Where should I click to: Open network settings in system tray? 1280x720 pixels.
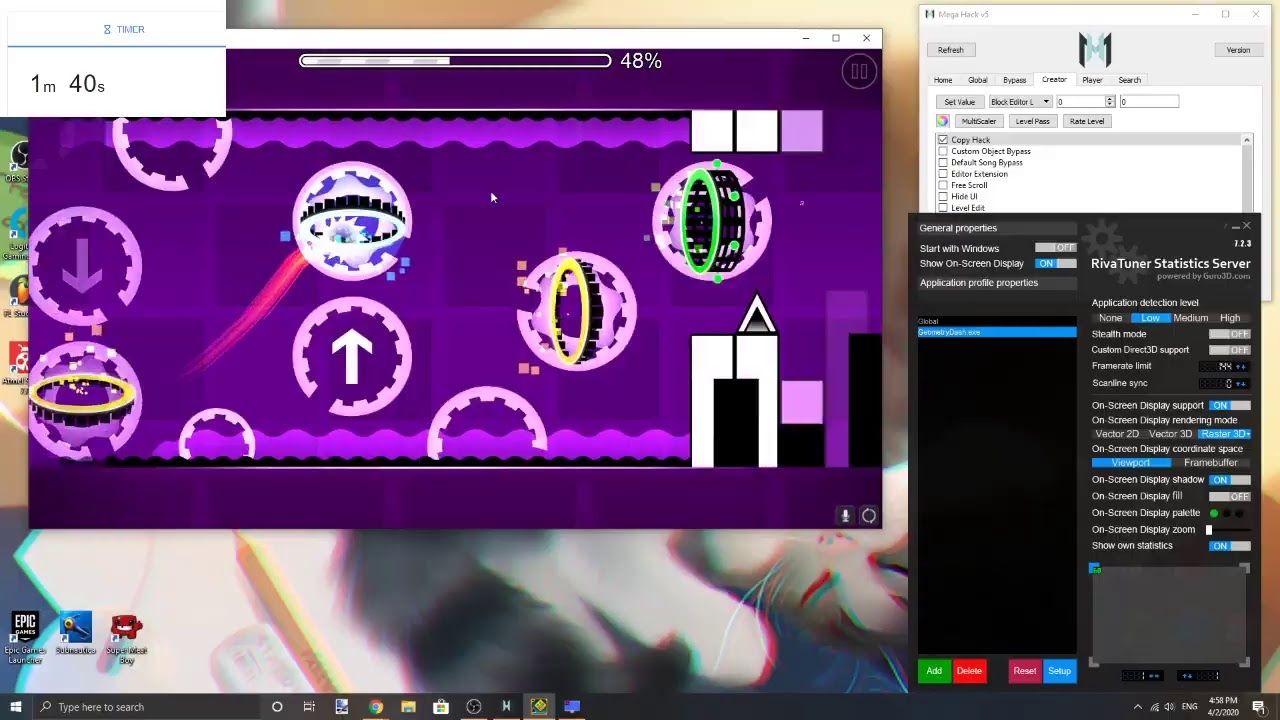pos(1154,707)
